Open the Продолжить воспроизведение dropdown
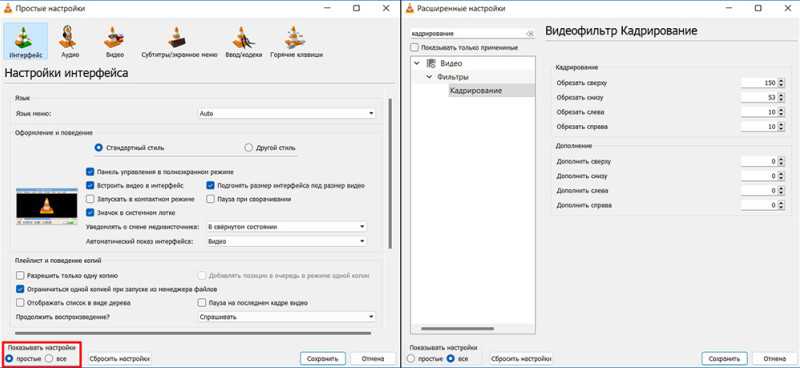The height and width of the screenshot is (368, 800). (x=286, y=317)
